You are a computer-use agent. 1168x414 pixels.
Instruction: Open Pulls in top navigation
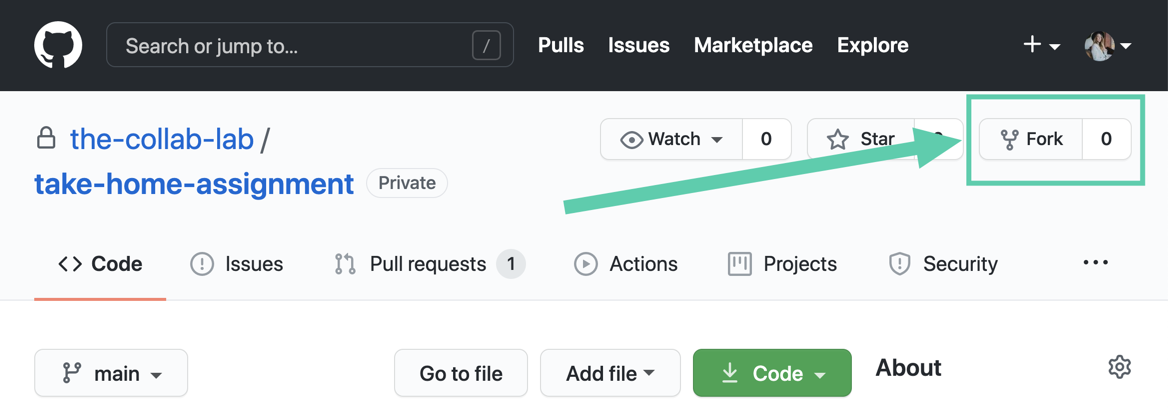point(561,45)
